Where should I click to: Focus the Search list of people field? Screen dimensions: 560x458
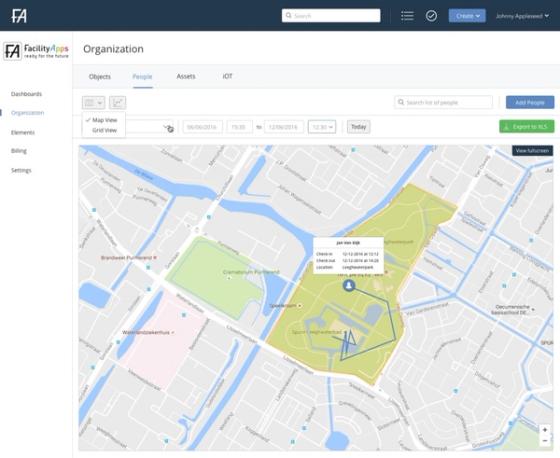[x=444, y=103]
